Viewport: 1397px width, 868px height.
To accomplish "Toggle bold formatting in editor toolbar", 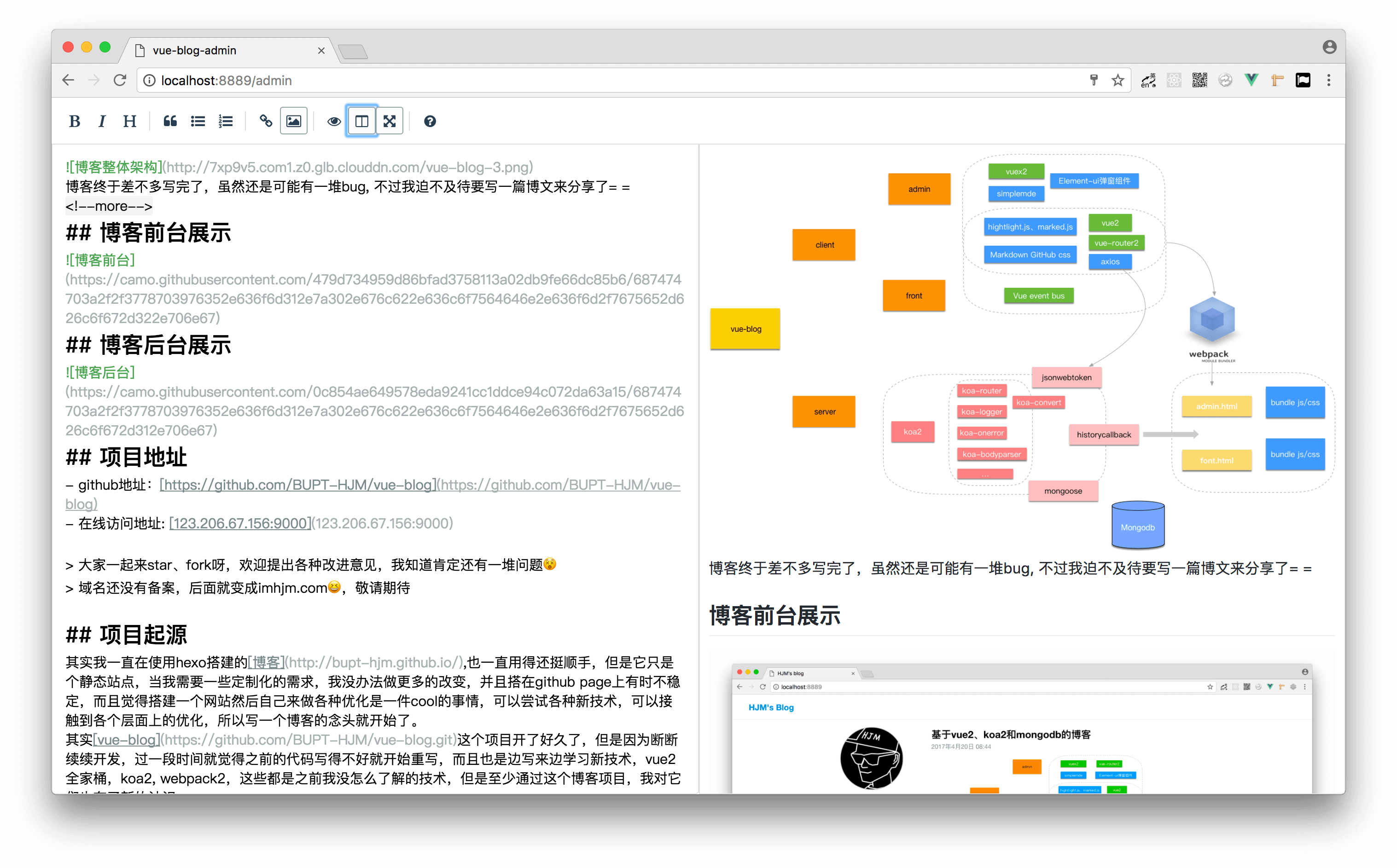I will 74,121.
